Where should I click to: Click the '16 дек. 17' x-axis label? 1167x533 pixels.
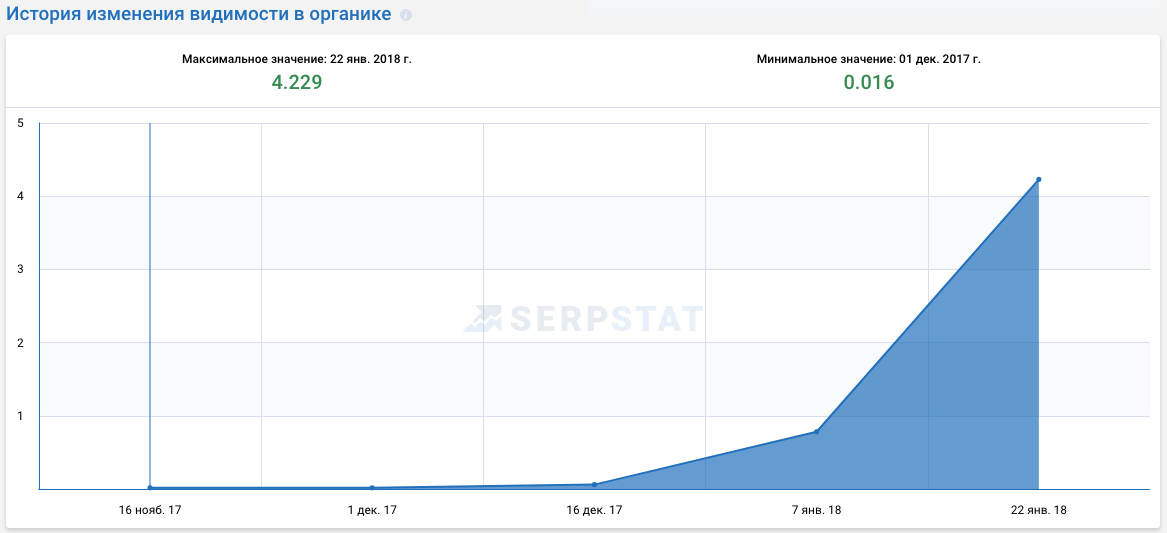tap(594, 510)
